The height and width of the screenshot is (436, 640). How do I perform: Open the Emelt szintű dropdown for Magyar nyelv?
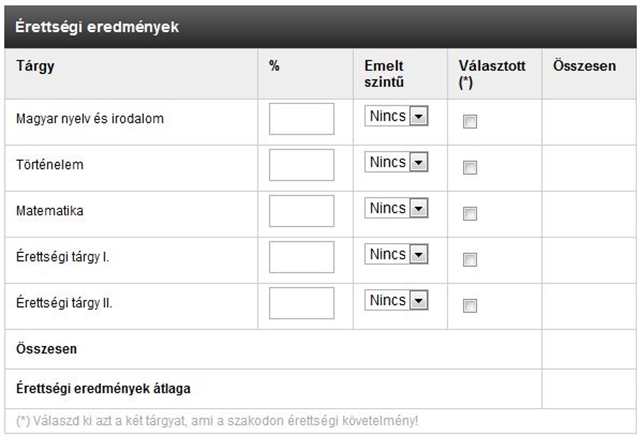click(x=396, y=117)
